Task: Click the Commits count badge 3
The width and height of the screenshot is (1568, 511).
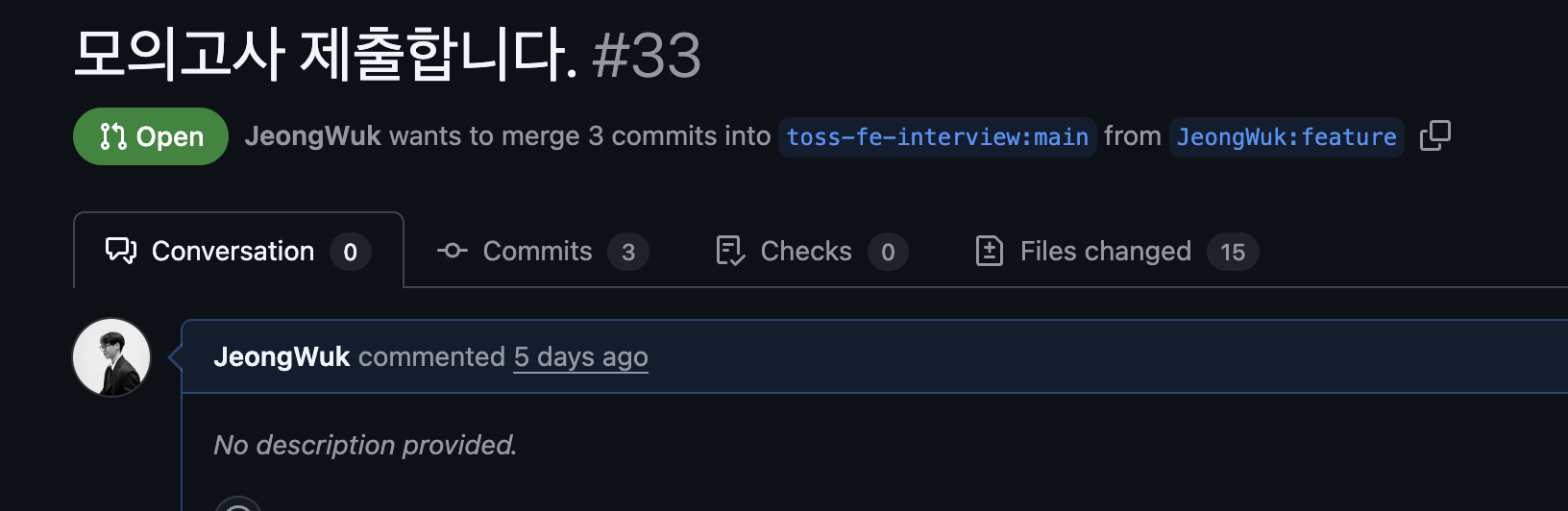Action: coord(628,252)
